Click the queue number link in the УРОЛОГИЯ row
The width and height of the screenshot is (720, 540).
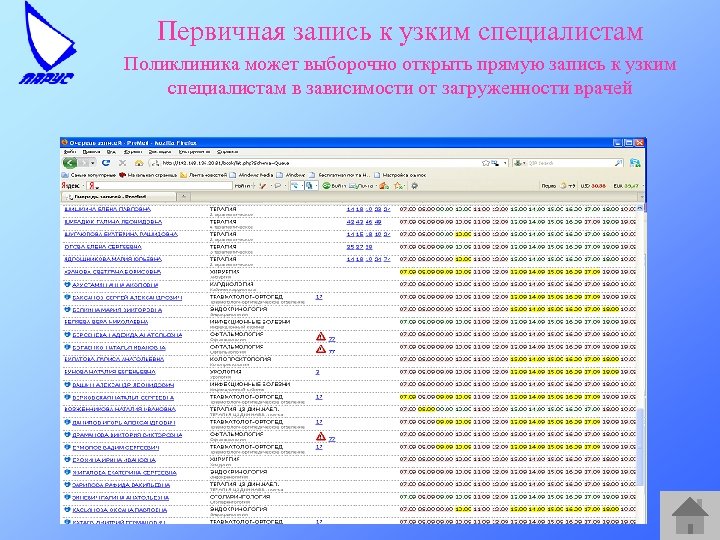pyautogui.click(x=317, y=372)
